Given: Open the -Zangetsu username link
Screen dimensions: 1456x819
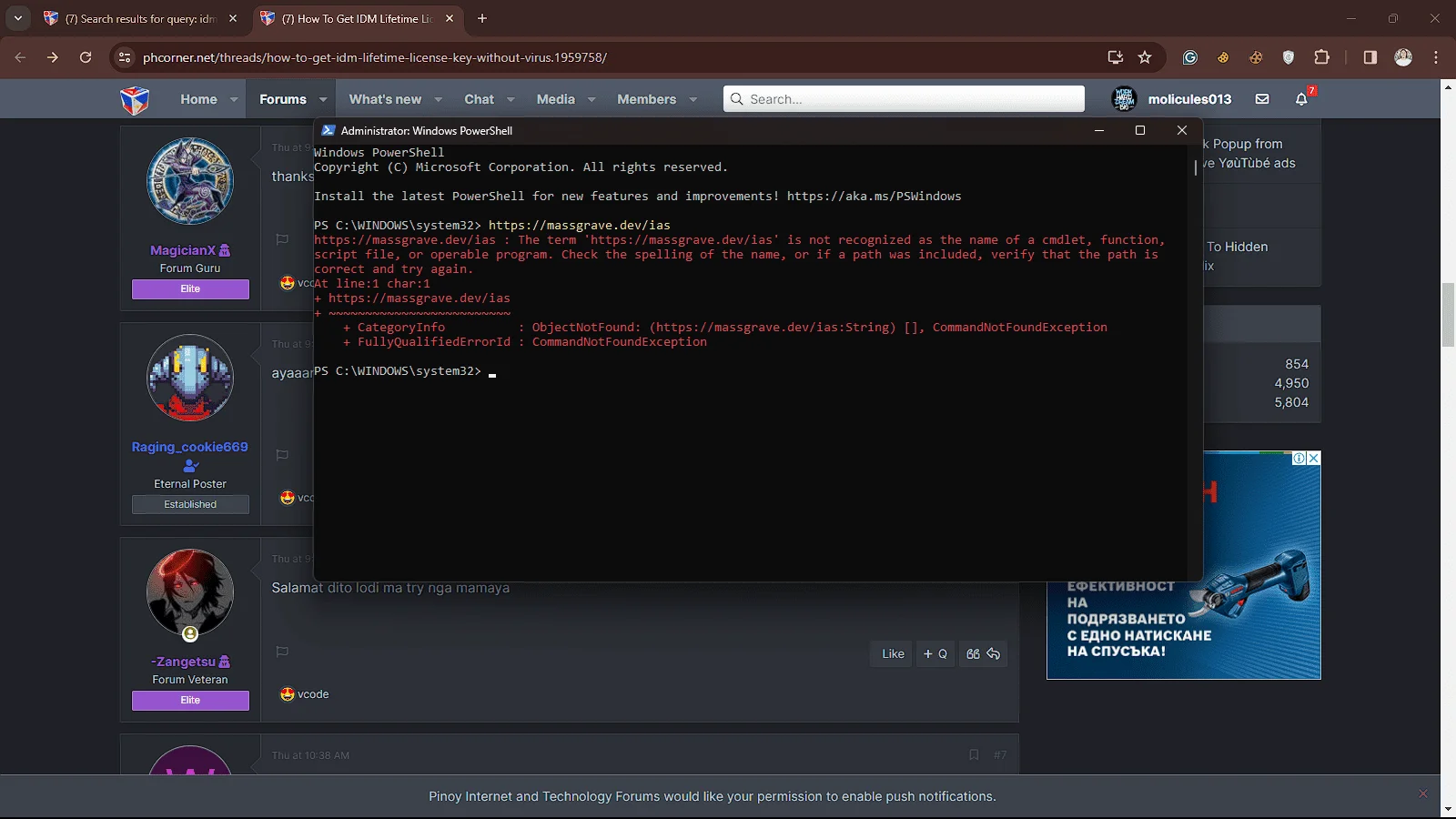Looking at the screenshot, I should click(183, 662).
